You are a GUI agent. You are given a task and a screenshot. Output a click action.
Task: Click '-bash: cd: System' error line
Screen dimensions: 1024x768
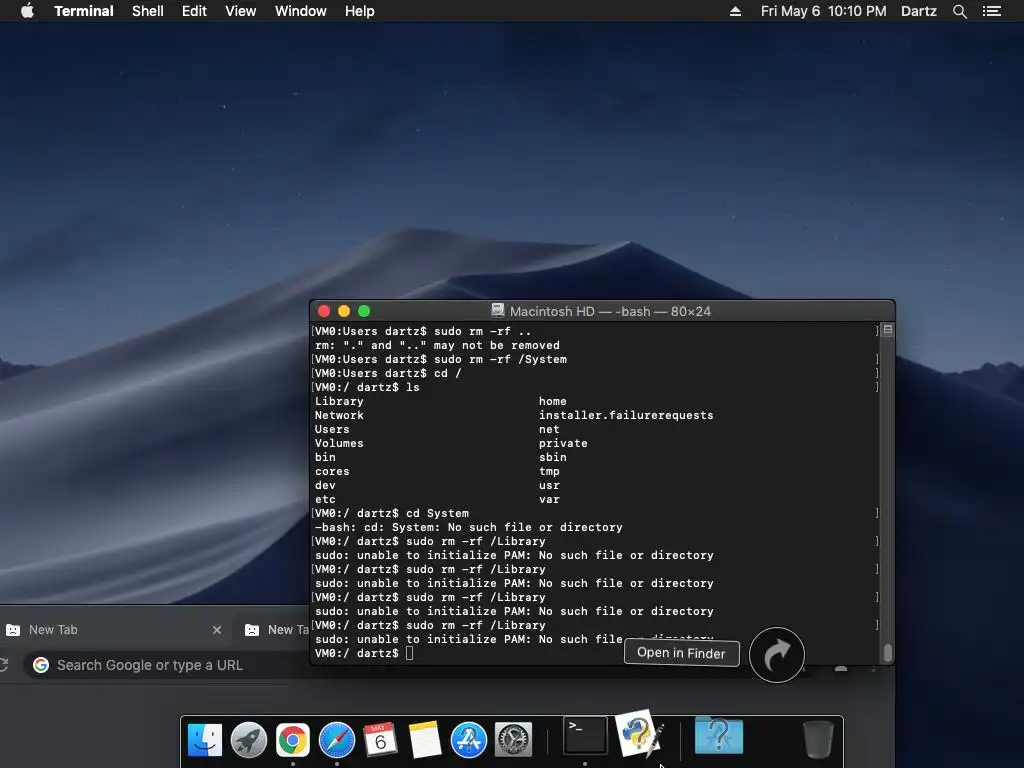468,527
